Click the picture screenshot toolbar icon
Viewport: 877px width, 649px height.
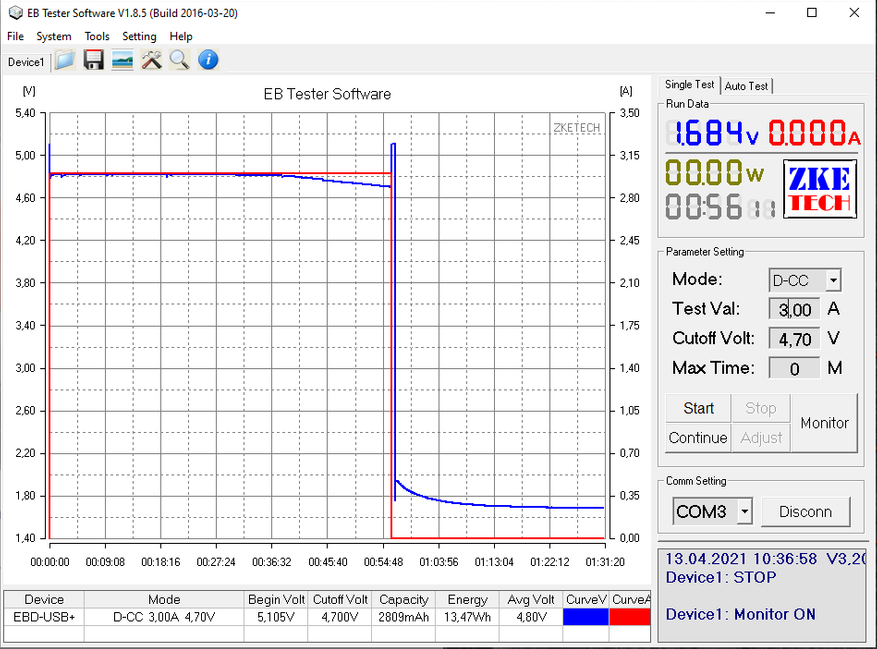point(122,61)
